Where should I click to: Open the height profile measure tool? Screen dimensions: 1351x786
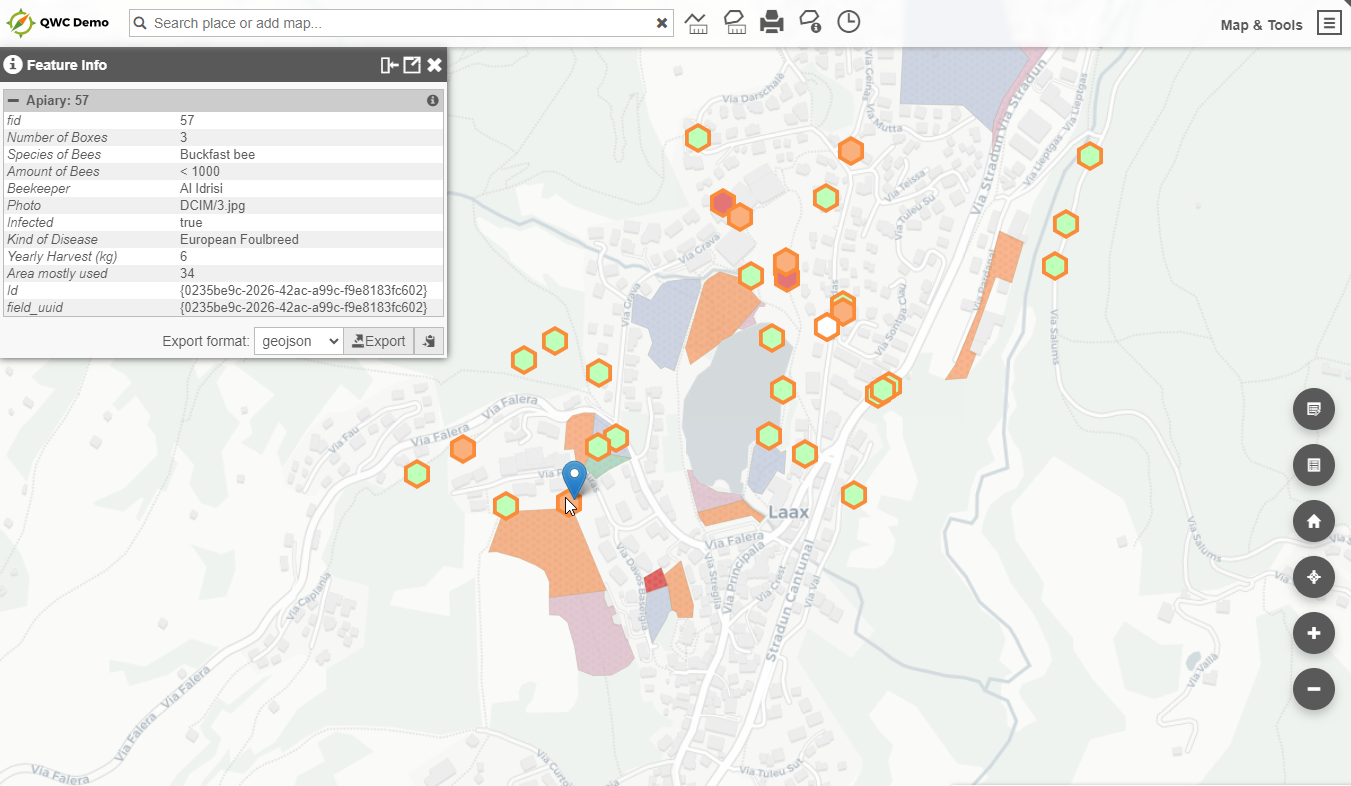point(697,22)
